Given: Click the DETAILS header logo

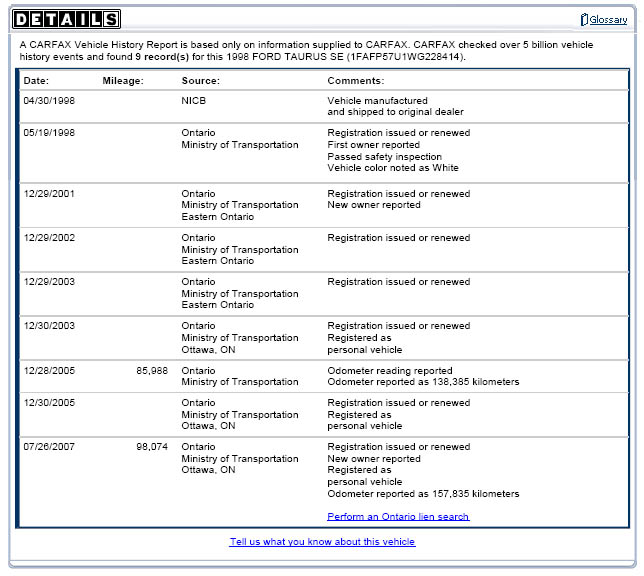Looking at the screenshot, I should coord(67,19).
